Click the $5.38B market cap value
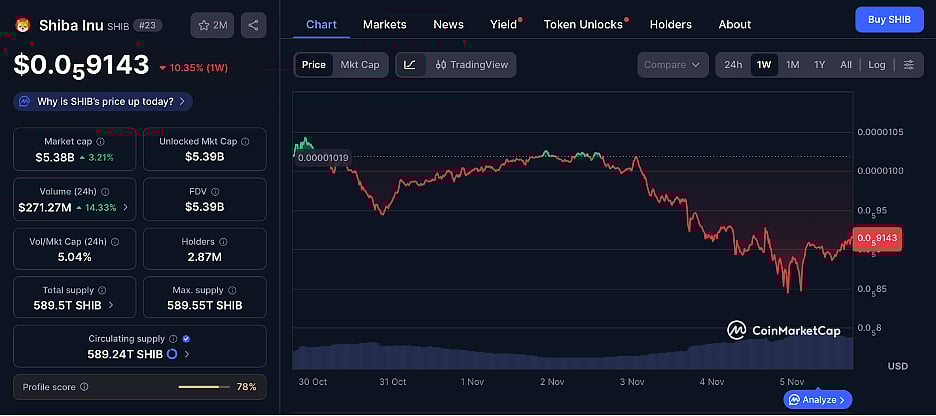936x416 pixels. click(55, 157)
